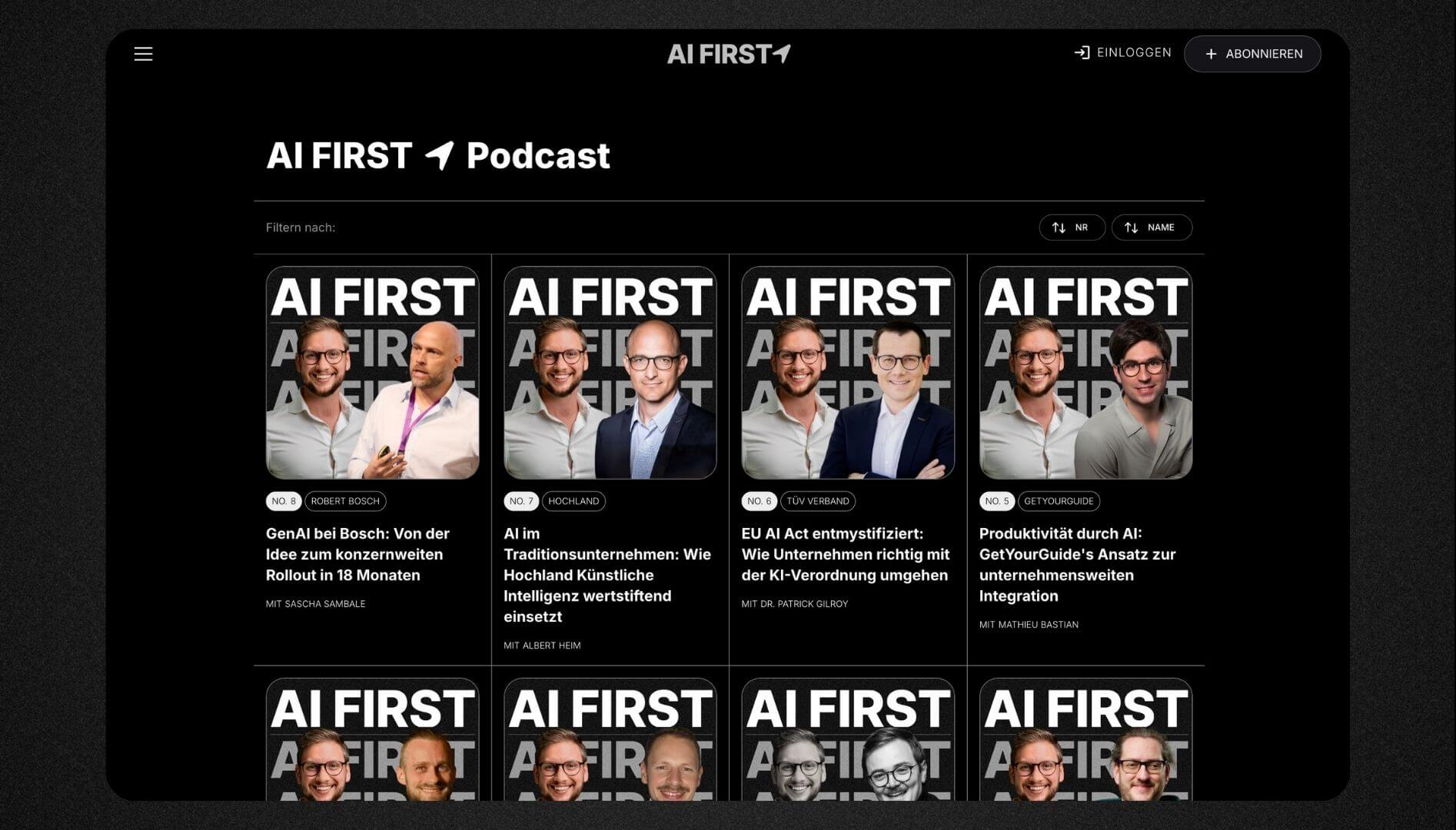Click the arrow icon in Podcast heading
The width and height of the screenshot is (1456, 830).
point(440,155)
